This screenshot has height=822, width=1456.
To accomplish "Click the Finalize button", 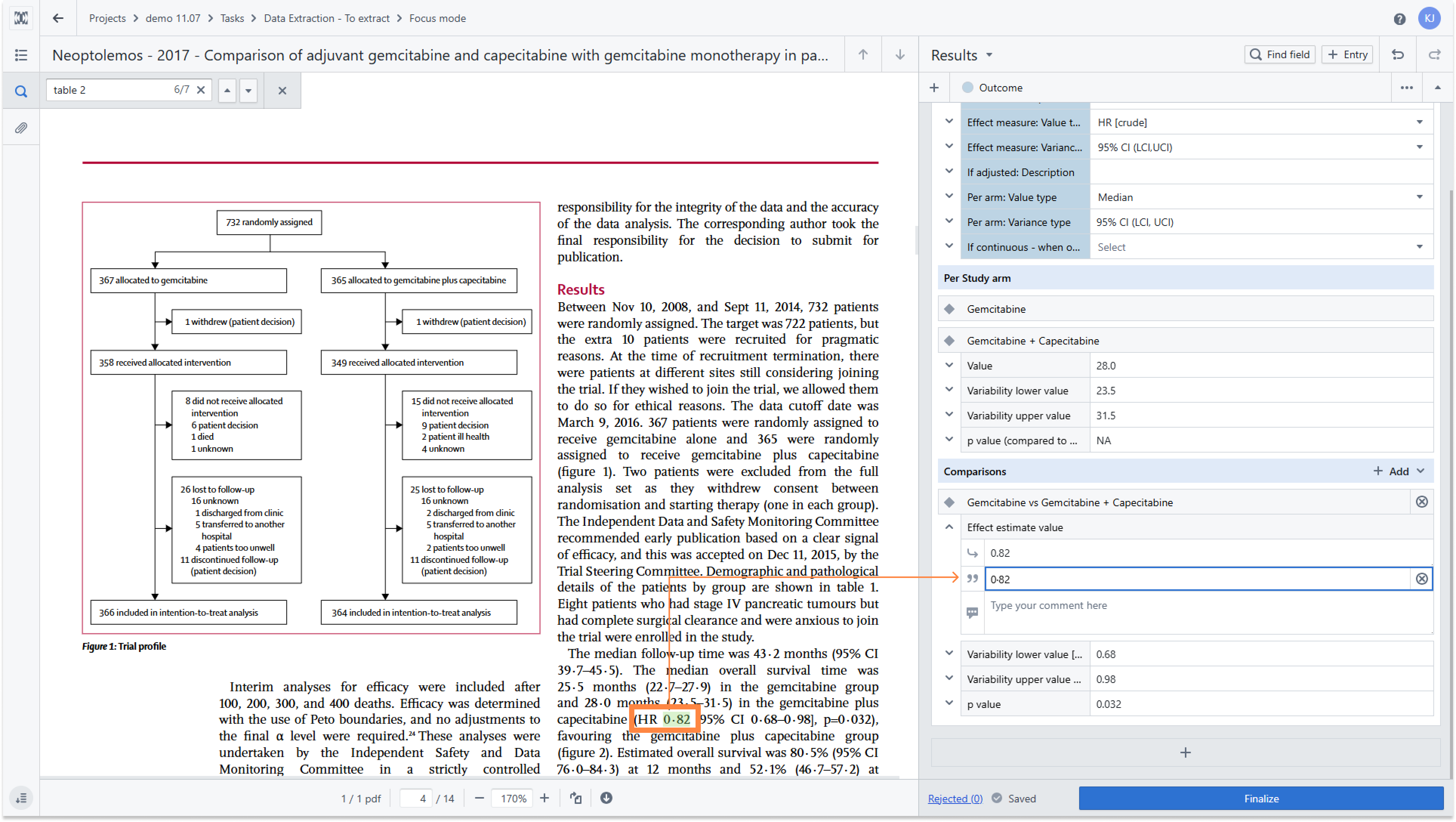I will coord(1261,798).
